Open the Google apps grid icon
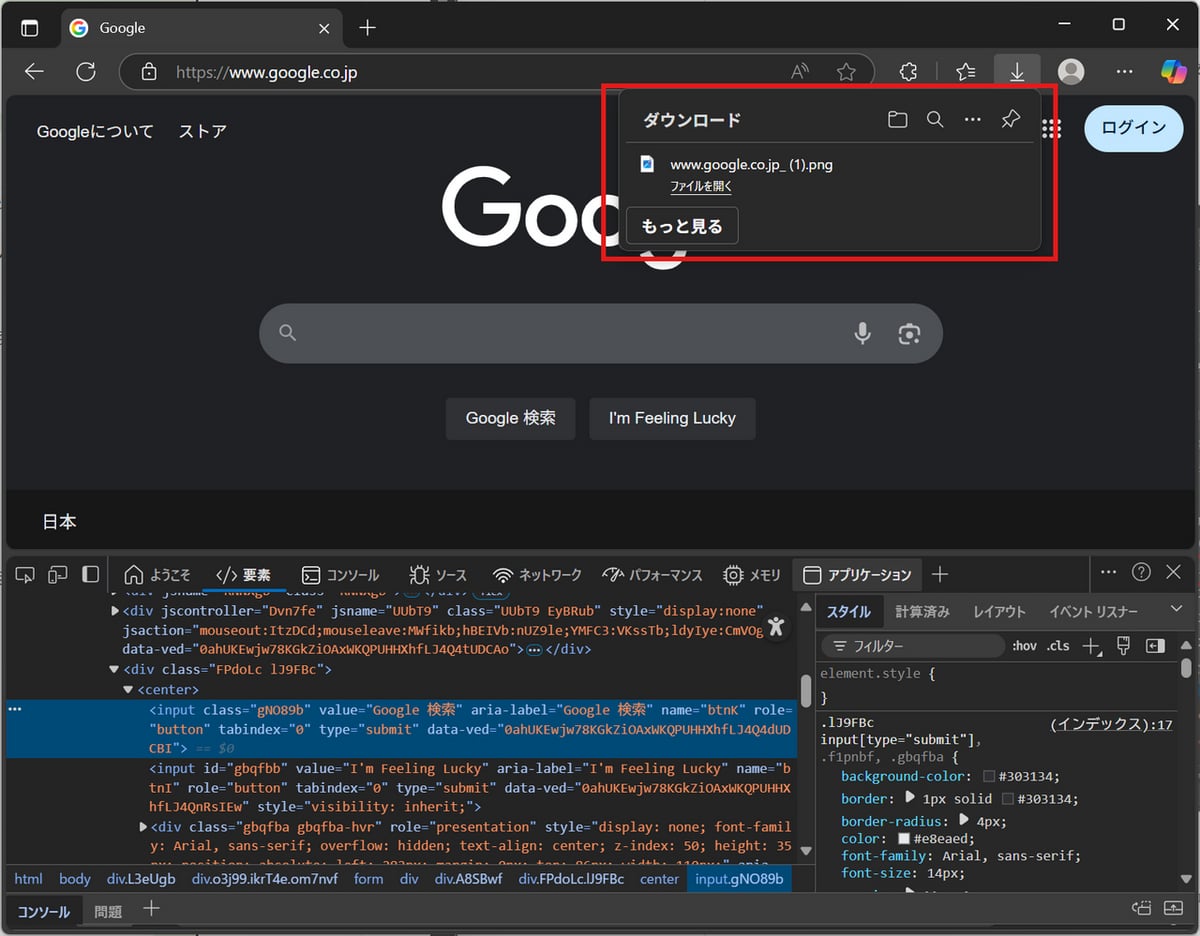This screenshot has width=1200, height=936. (1051, 128)
